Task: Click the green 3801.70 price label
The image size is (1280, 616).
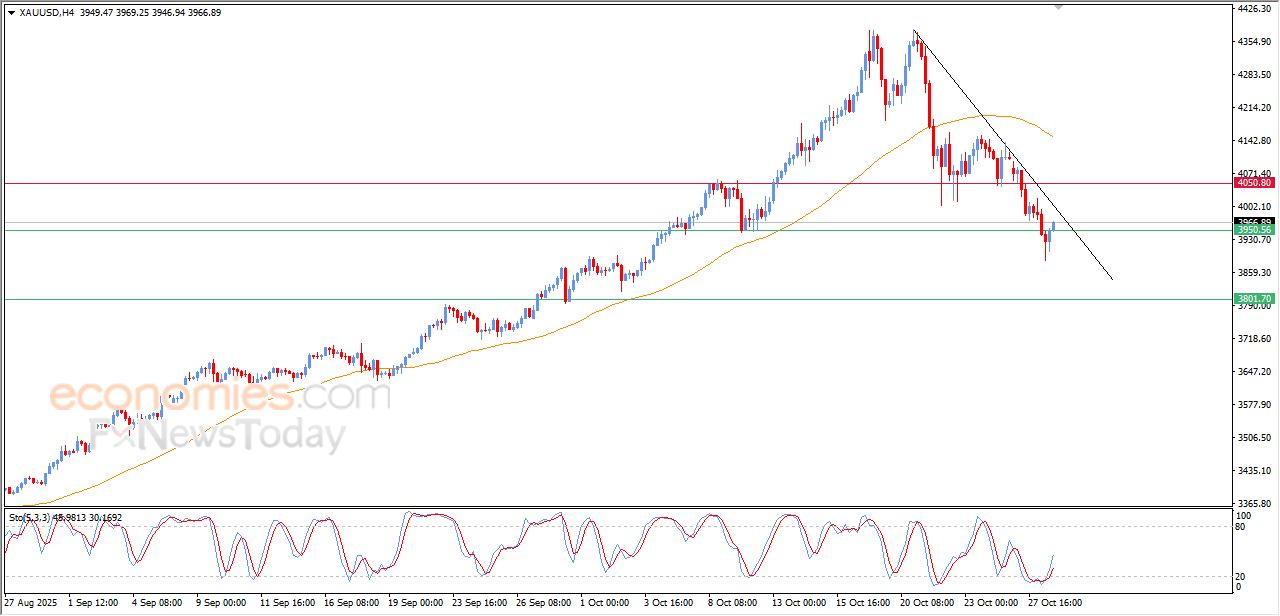Action: click(x=1253, y=299)
